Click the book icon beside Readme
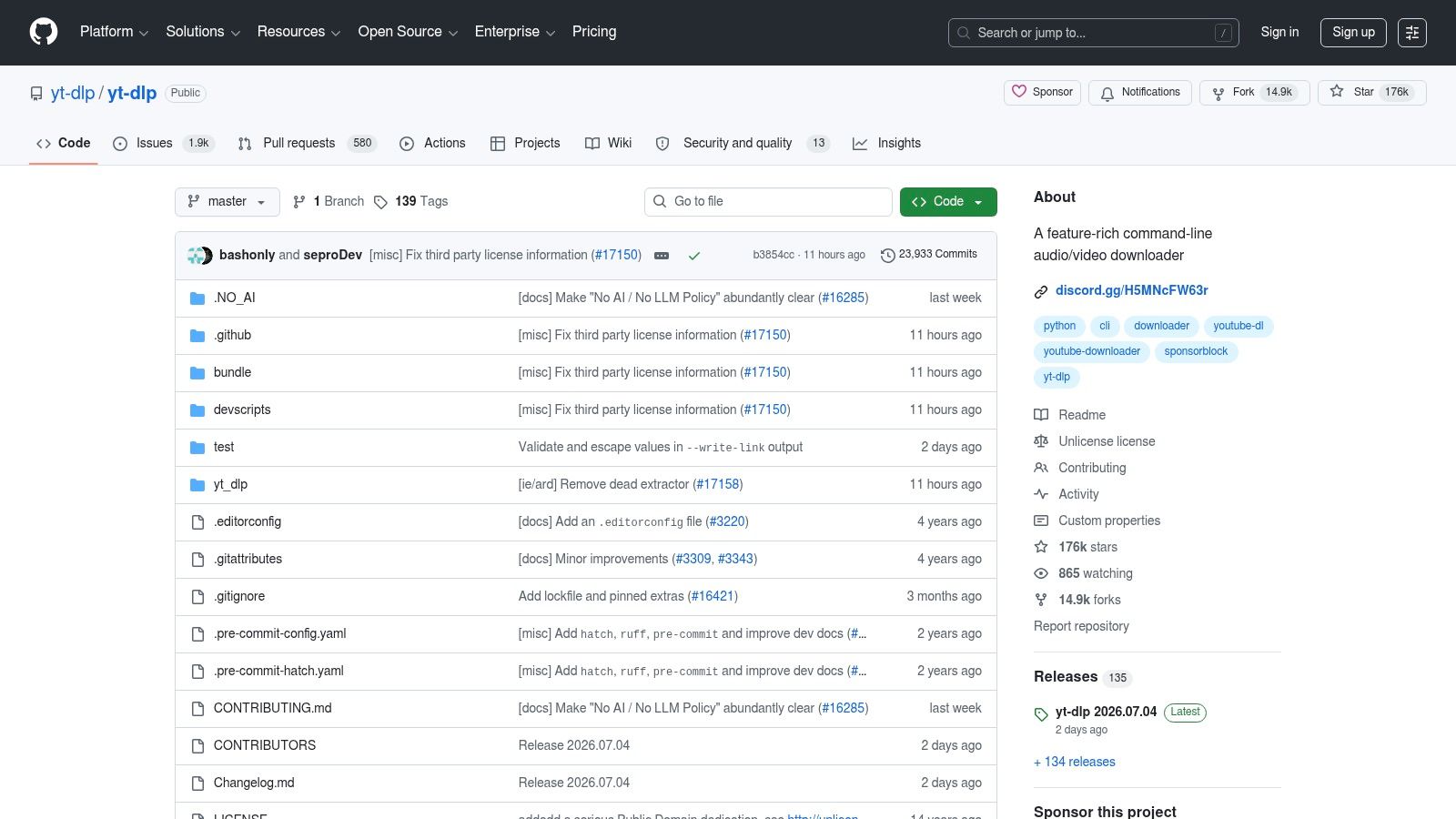 click(x=1041, y=415)
